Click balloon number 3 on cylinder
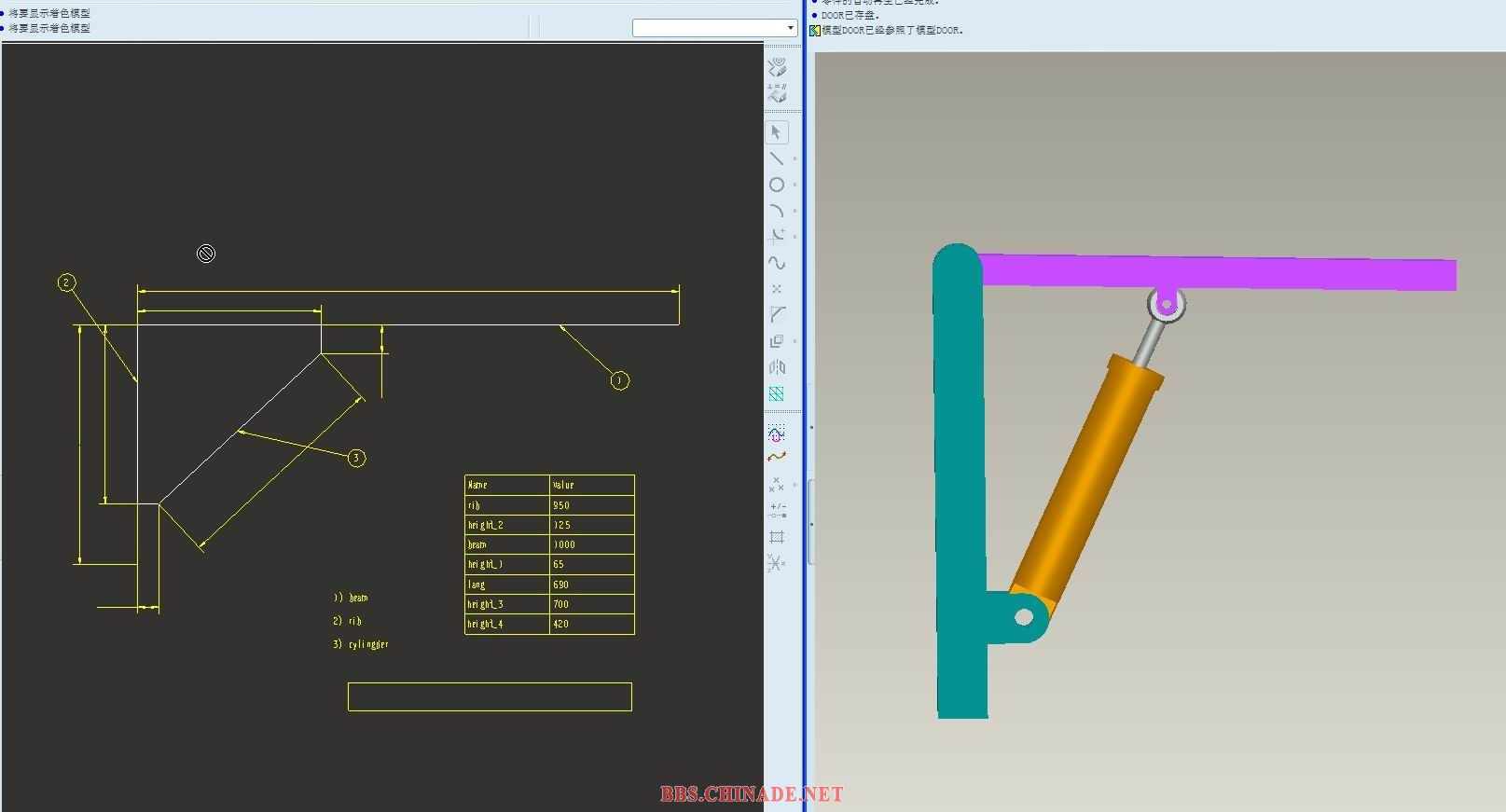 [x=356, y=458]
